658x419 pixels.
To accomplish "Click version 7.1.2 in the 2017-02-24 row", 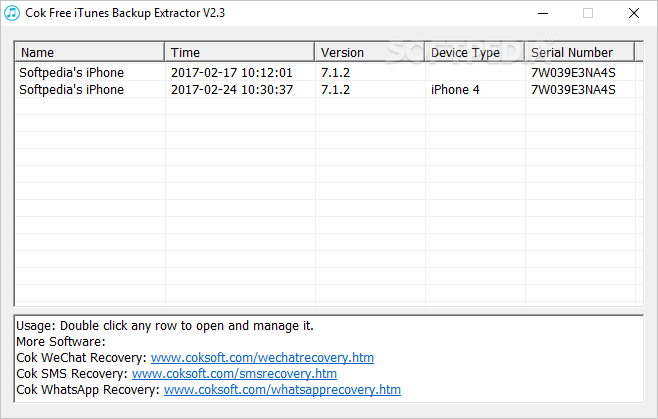I will click(335, 90).
